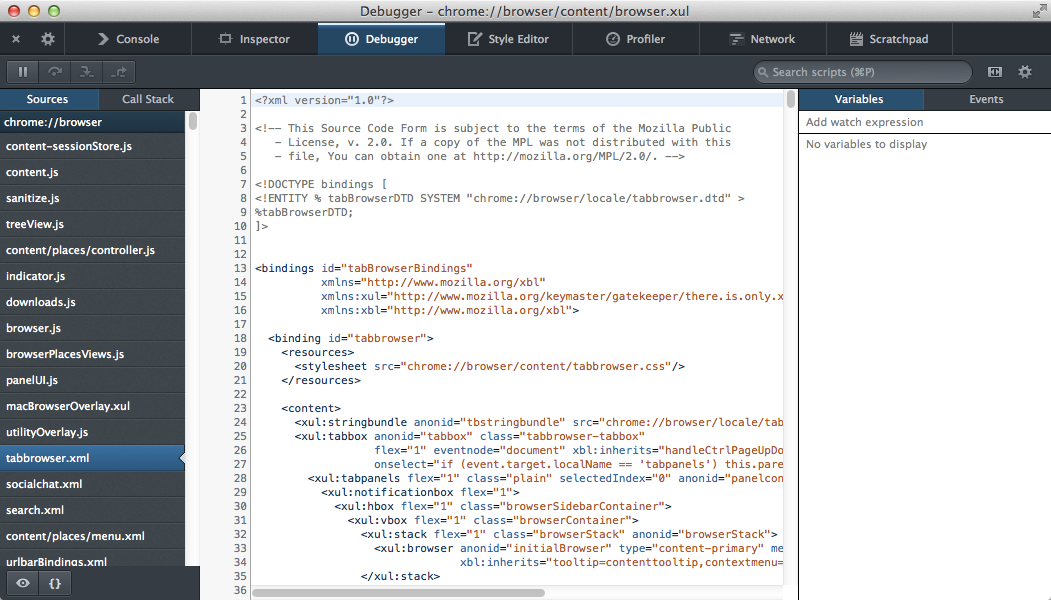1051x600 pixels.
Task: Open socialchat.xml source file
Action: pos(92,484)
